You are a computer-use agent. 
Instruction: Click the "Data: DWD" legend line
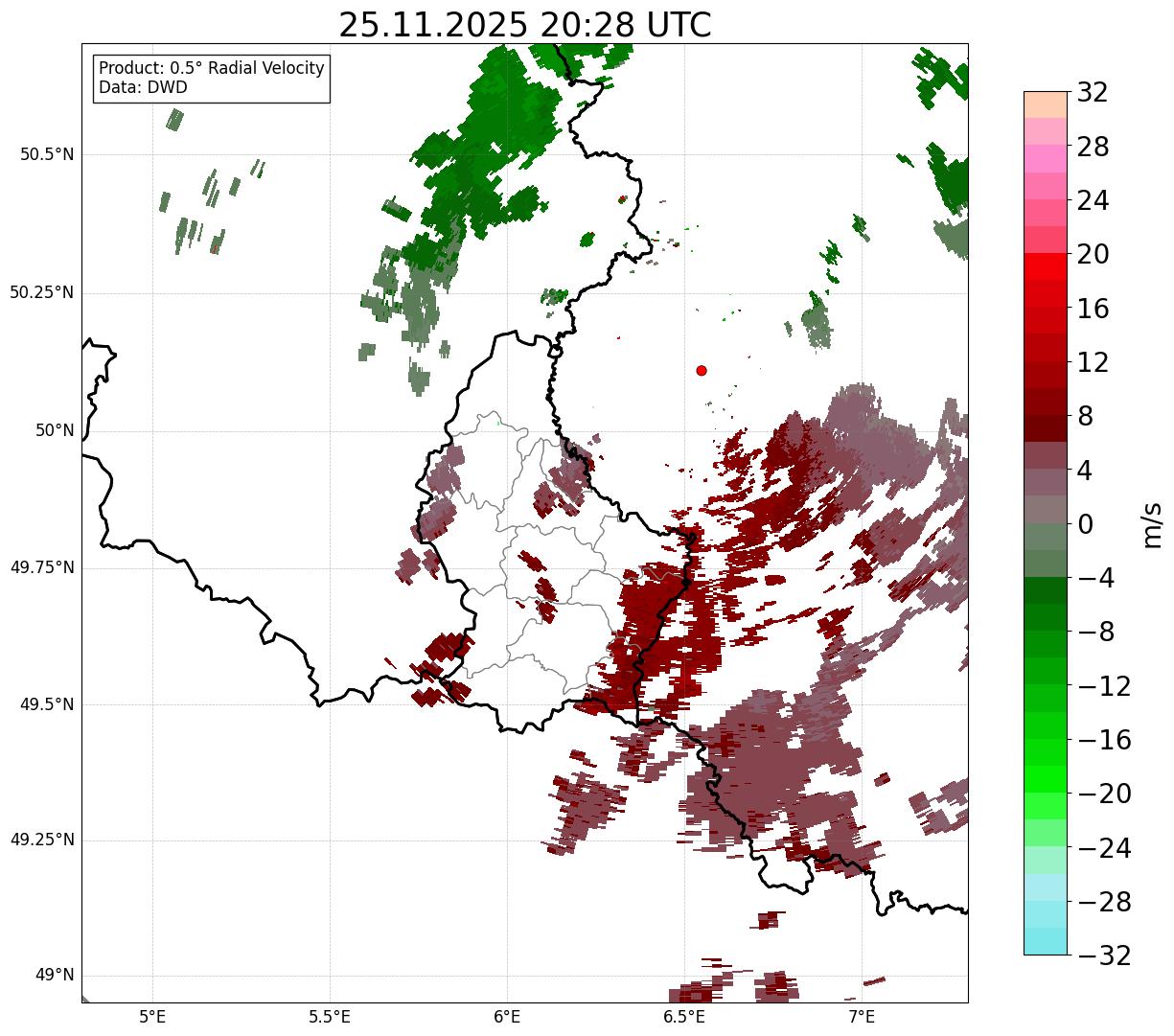point(144,87)
